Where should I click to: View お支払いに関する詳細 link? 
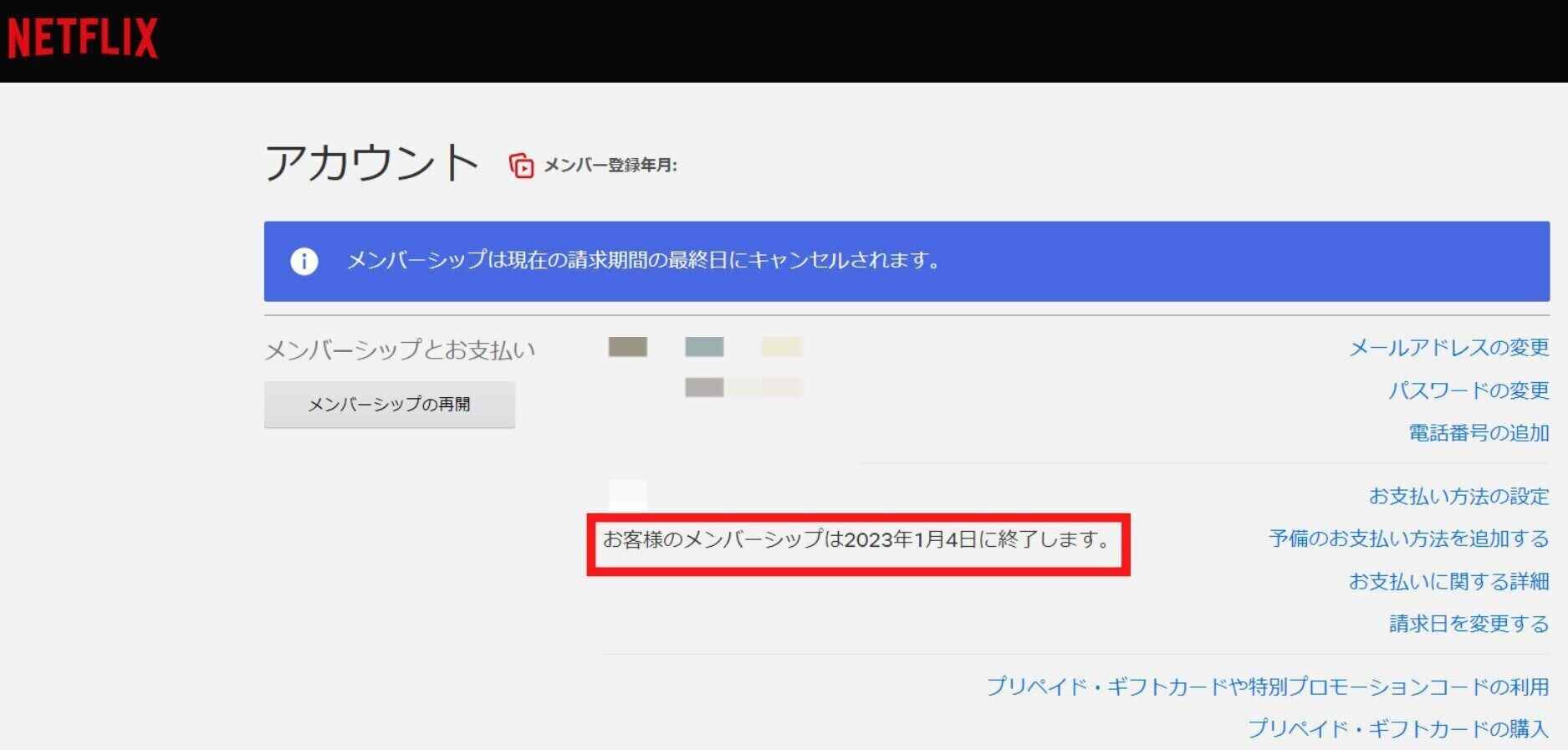(1448, 581)
